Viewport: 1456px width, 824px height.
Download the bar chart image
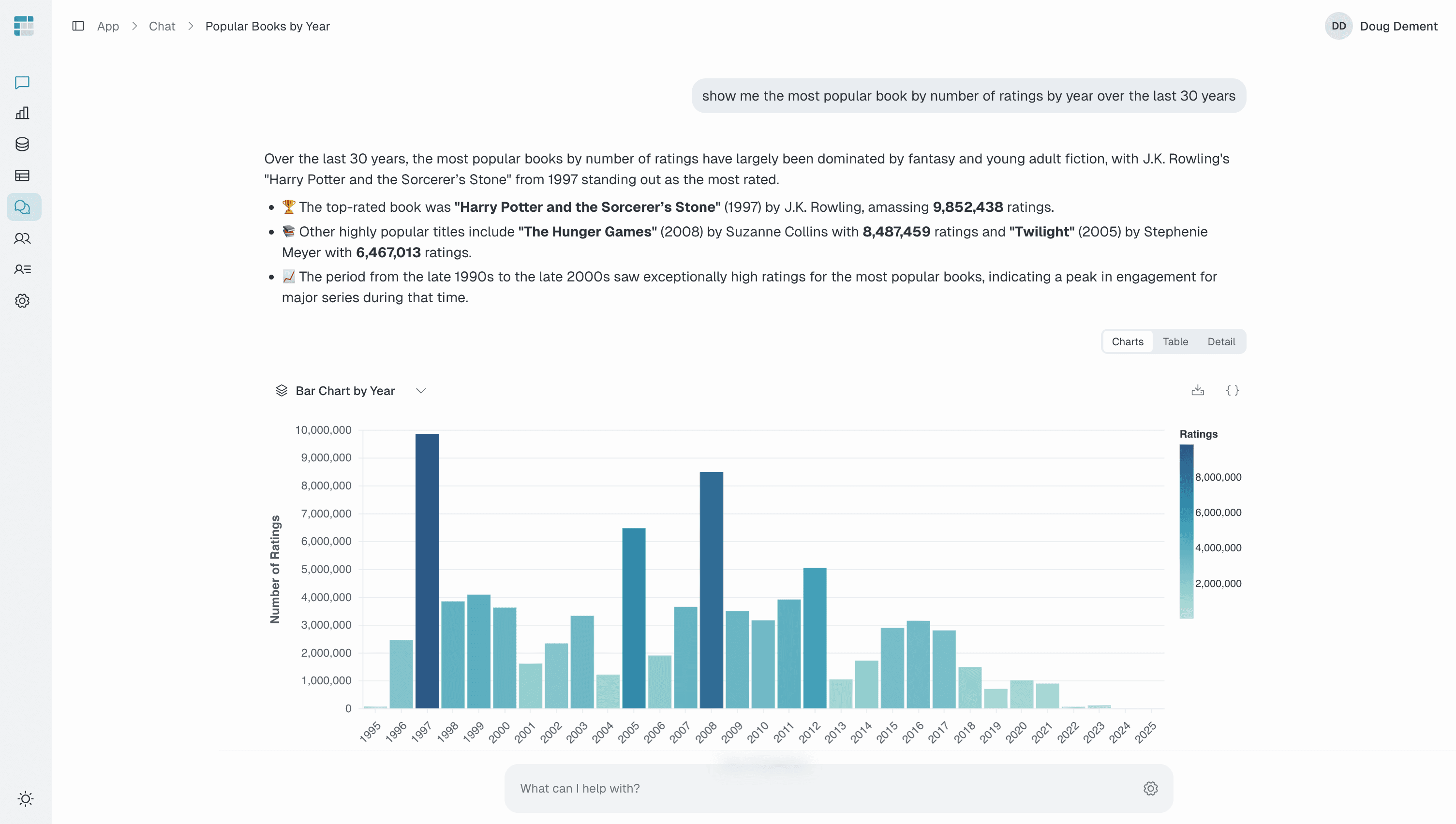coord(1197,391)
